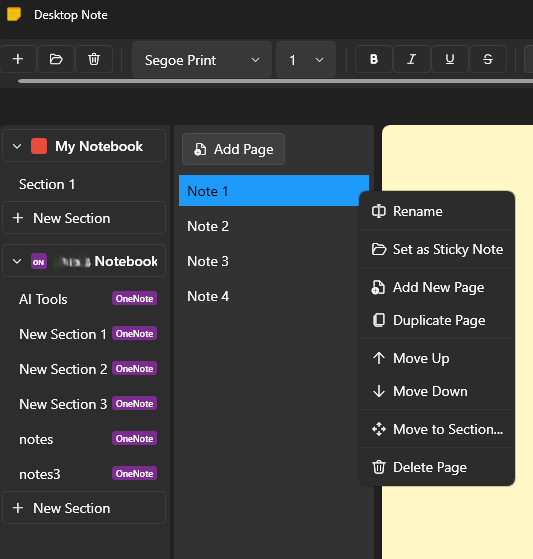533x559 pixels.
Task: Click OneNote badge next to New Section 2
Action: point(134,368)
